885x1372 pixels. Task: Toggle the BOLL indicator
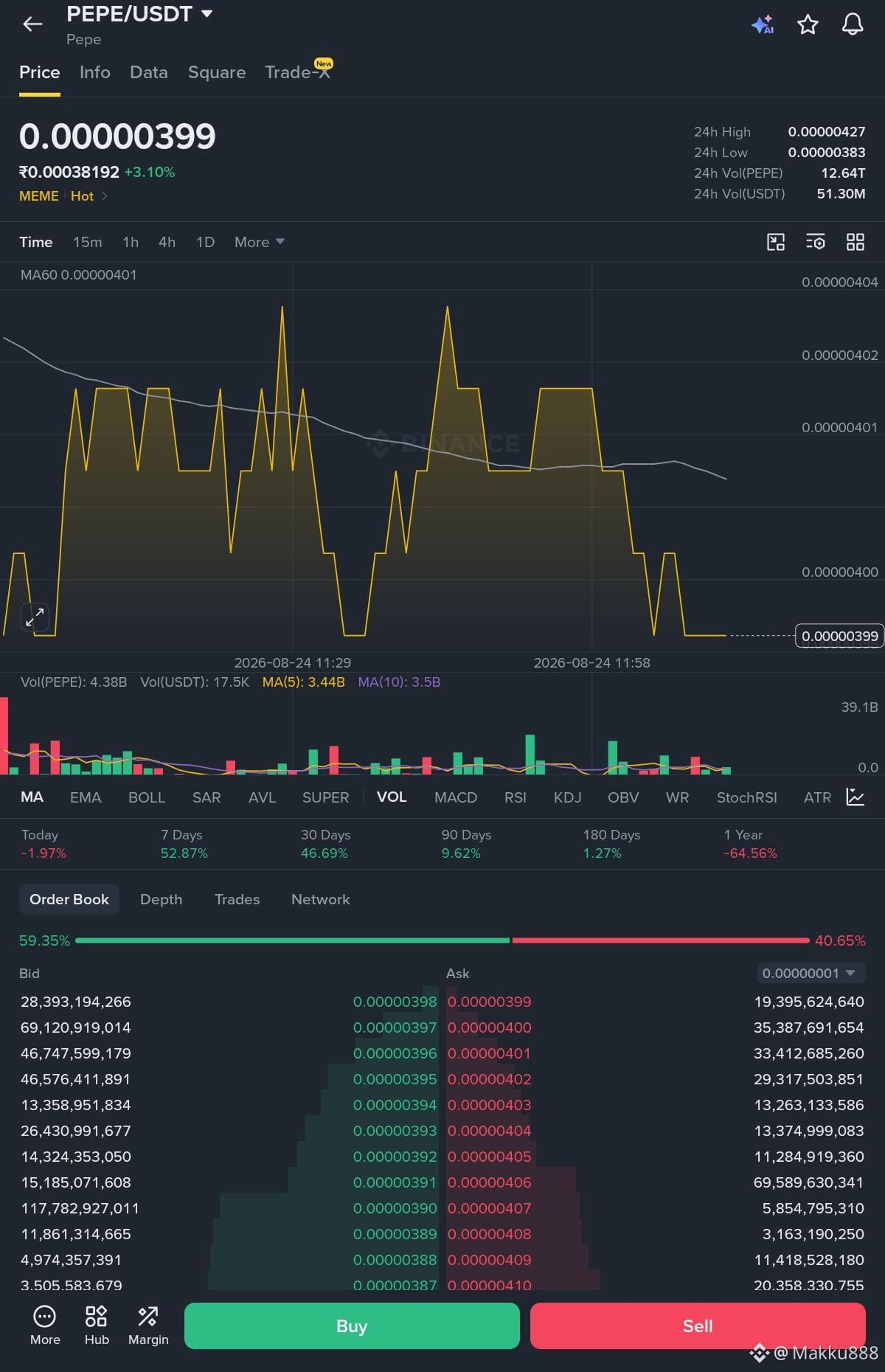[147, 797]
